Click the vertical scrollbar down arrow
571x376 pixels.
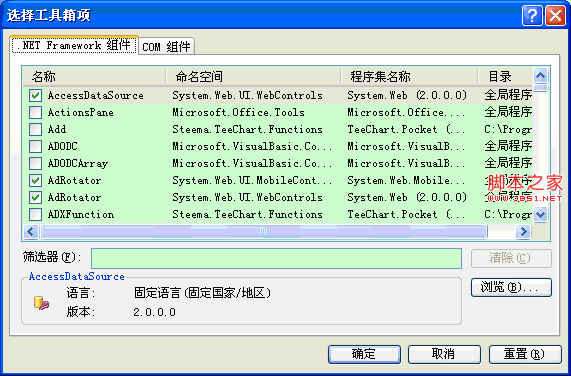point(540,214)
